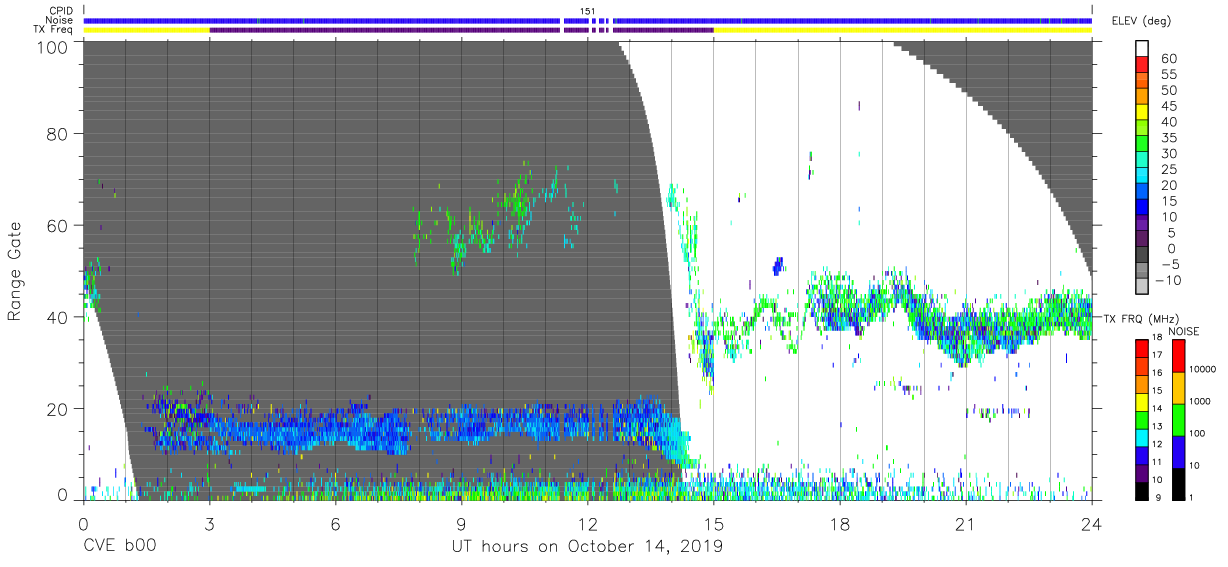Screen dimensions: 1228x567
Task: Pick the black bottom segment of TX FRQ colorbar
Action: point(1141,492)
